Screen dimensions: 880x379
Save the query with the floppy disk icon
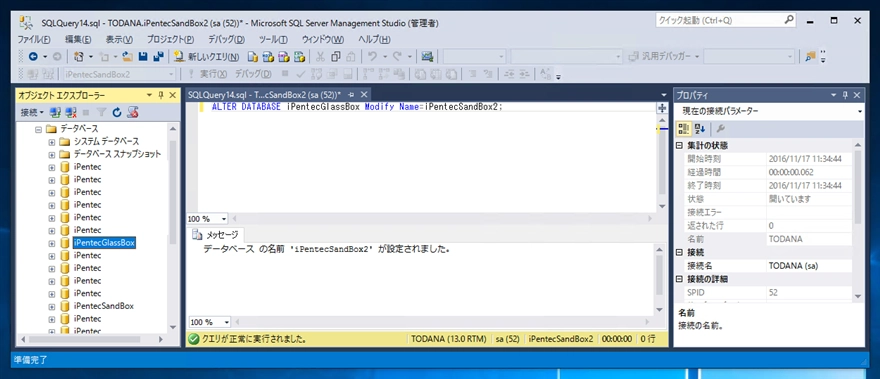(x=143, y=57)
